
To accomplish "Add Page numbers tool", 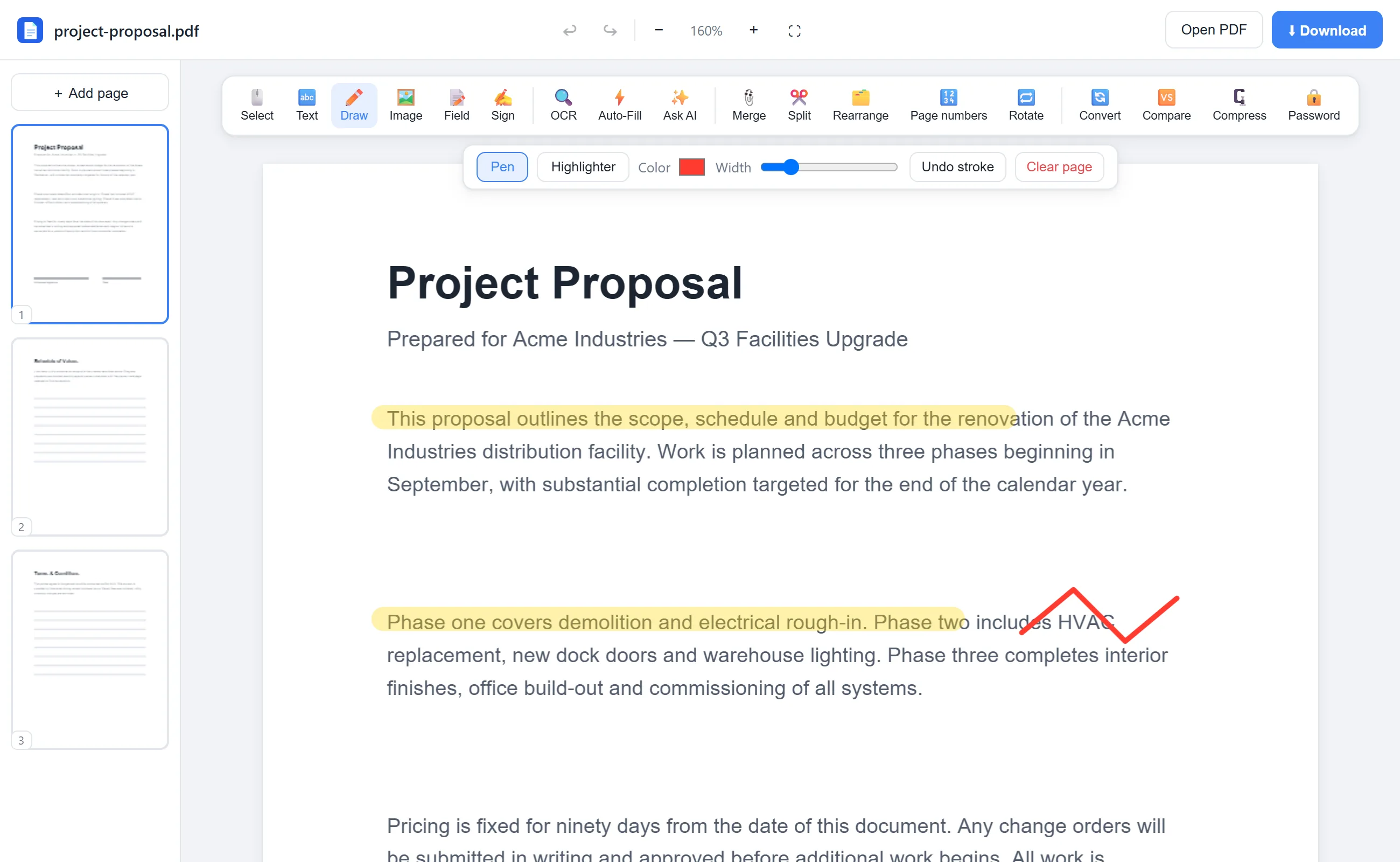I will point(948,106).
